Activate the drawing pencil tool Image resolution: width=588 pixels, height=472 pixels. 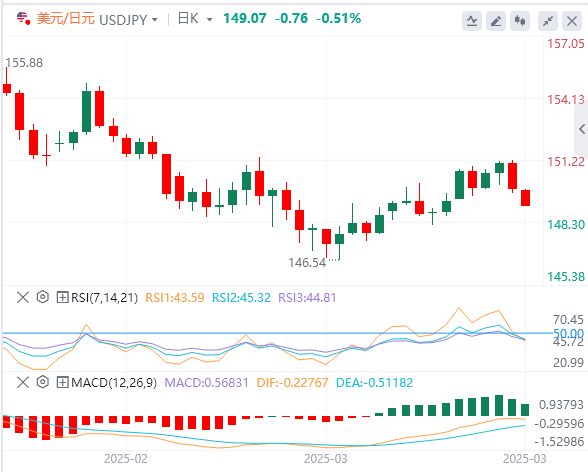point(496,21)
